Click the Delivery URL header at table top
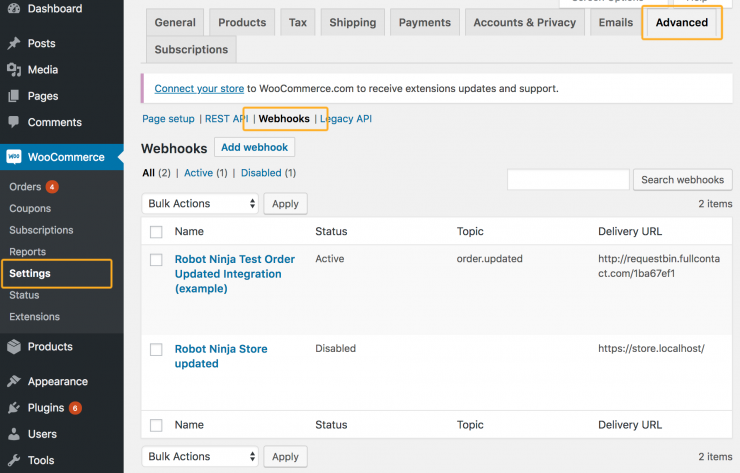 tap(630, 231)
